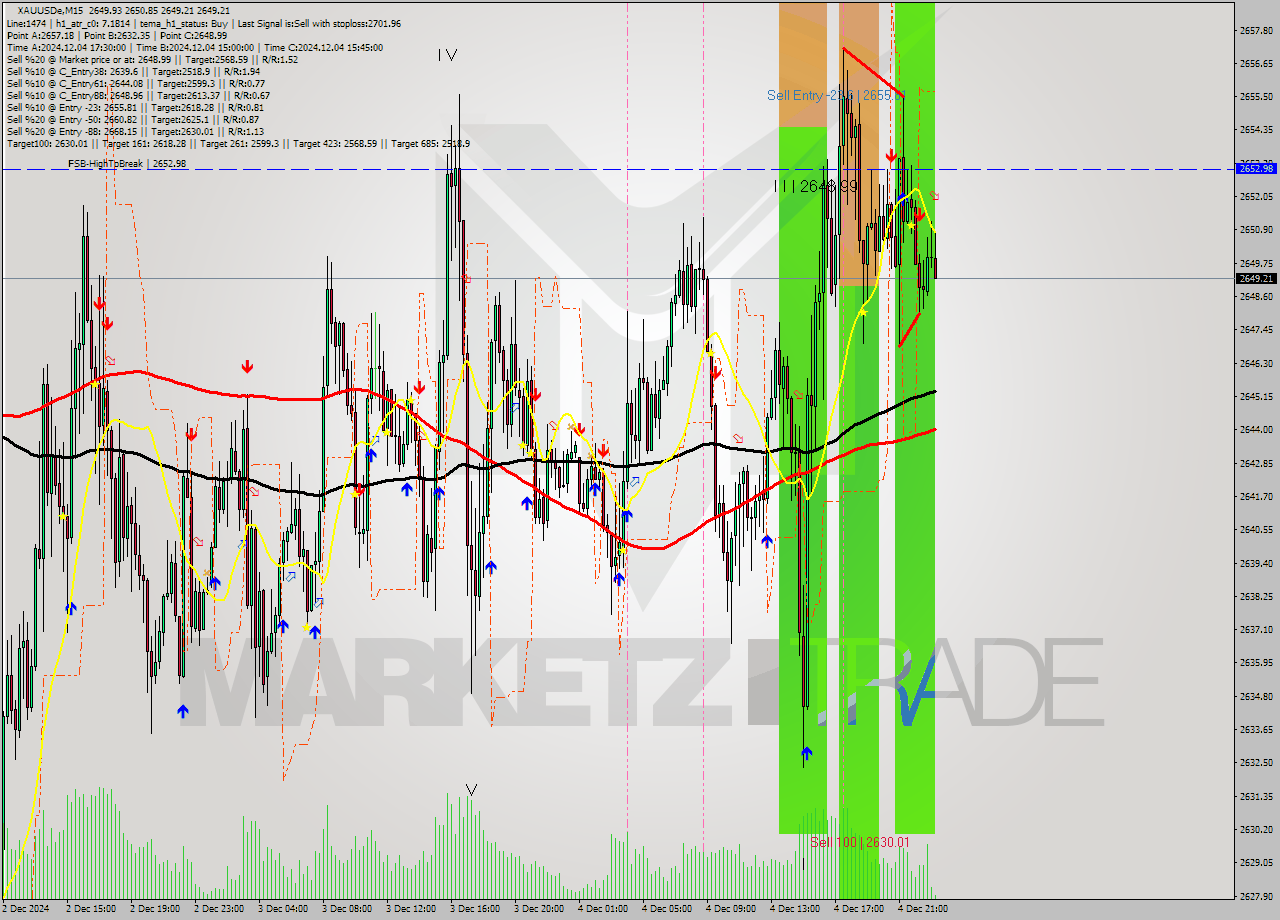This screenshot has width=1280, height=920.
Task: Select the 'Time A:2024.12.04 17:30:00' line
Action: [x=194, y=47]
